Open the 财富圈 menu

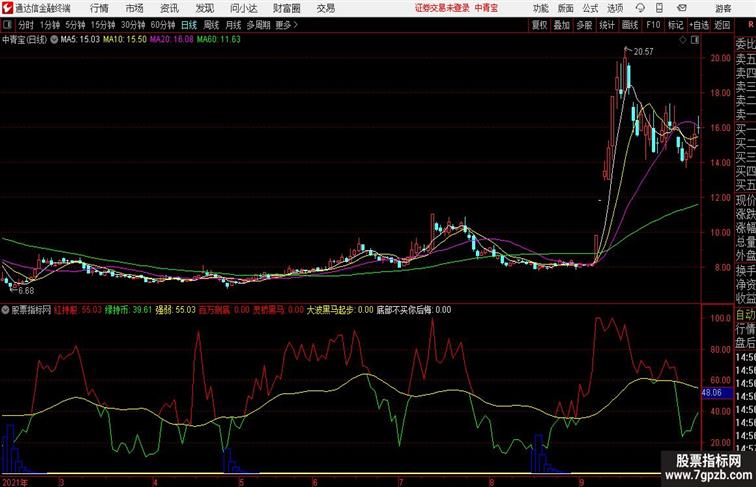[286, 8]
